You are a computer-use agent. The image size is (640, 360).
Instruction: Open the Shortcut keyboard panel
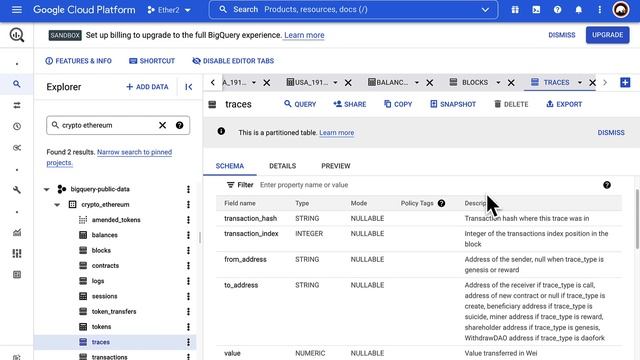coord(152,61)
